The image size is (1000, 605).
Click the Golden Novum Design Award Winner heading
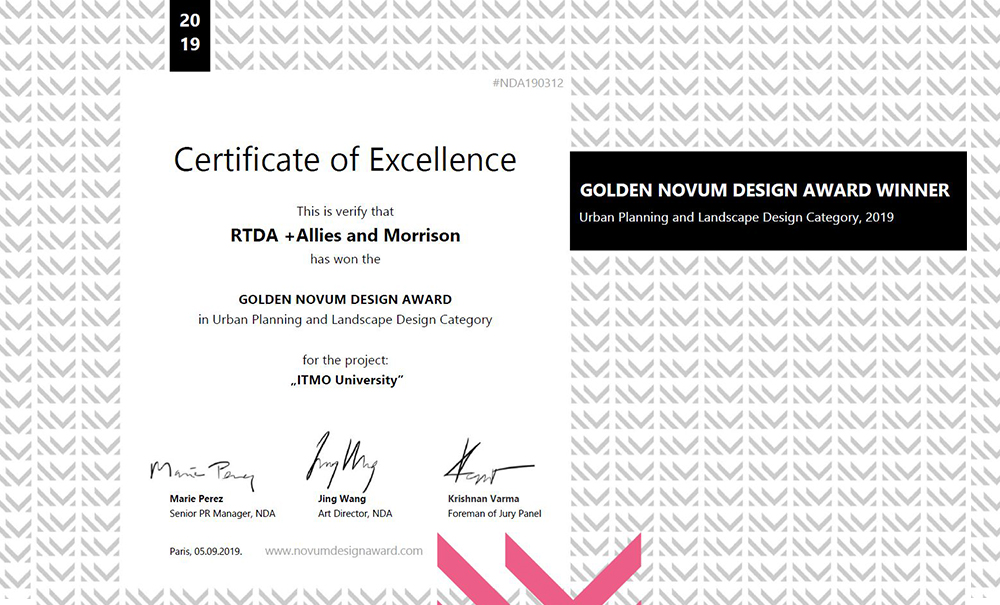pyautogui.click(x=764, y=190)
